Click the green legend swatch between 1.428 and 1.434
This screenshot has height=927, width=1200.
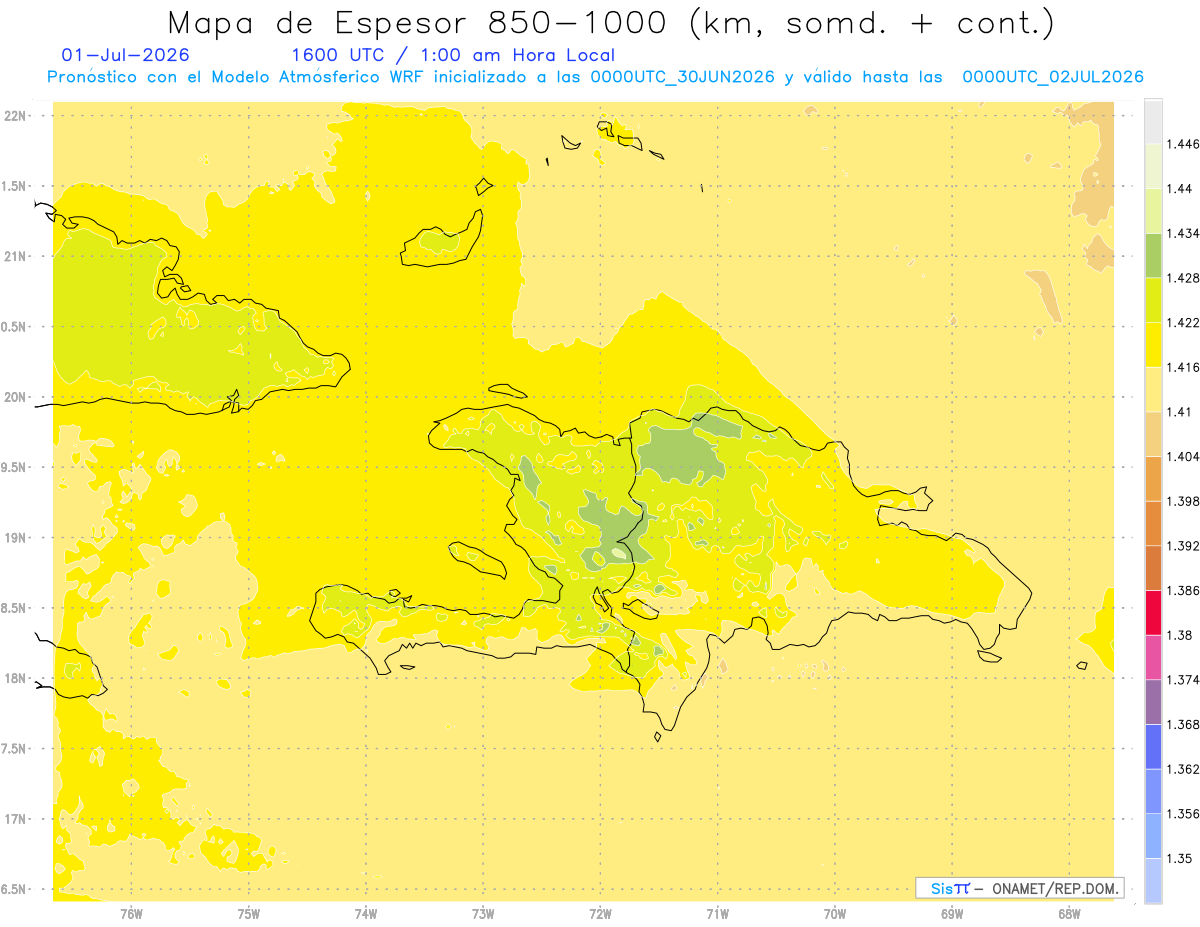(1153, 255)
